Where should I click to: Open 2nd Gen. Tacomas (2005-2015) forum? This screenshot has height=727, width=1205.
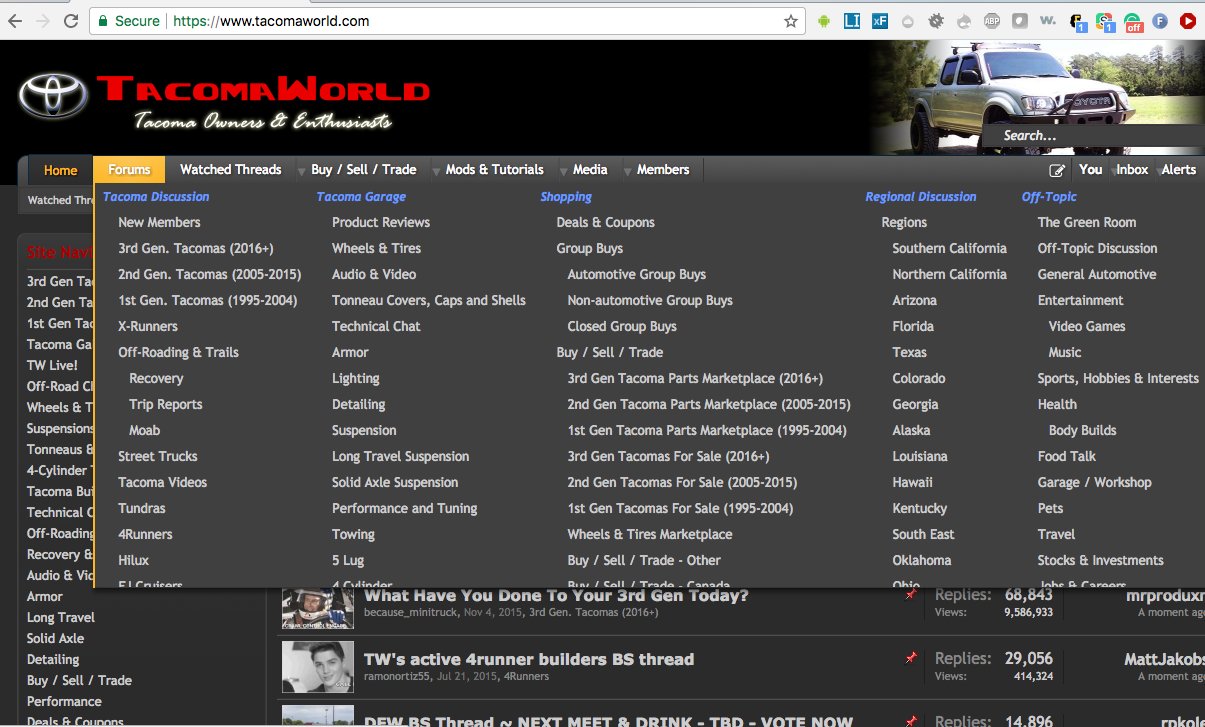pos(210,274)
